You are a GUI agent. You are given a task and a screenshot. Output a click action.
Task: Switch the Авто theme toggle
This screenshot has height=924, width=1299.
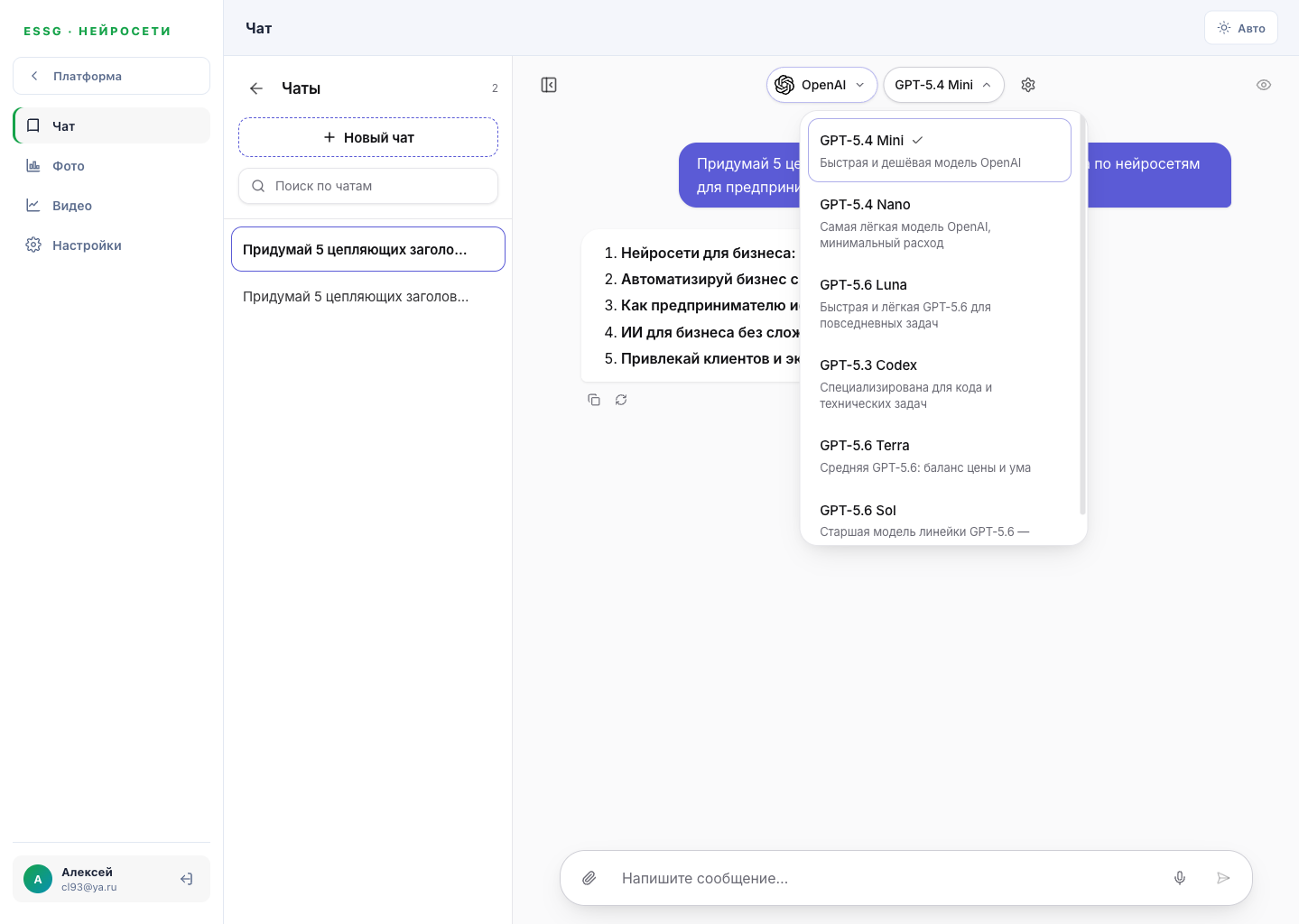pos(1241,28)
